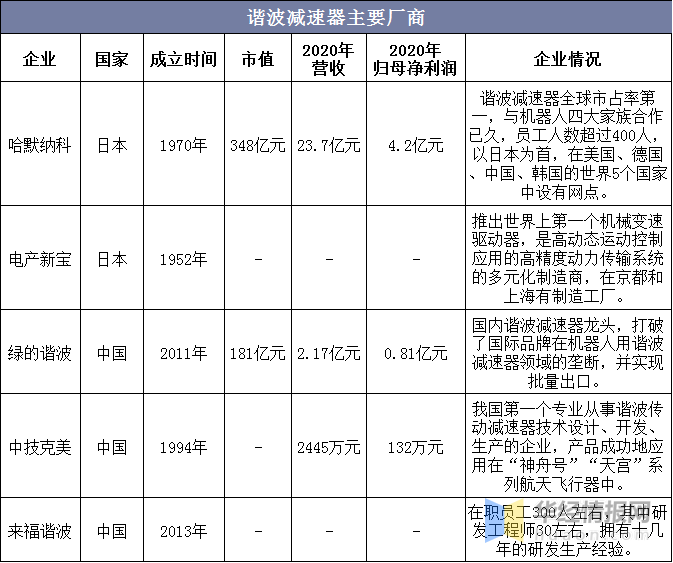Click the revenue cell 2445万元

(329, 448)
